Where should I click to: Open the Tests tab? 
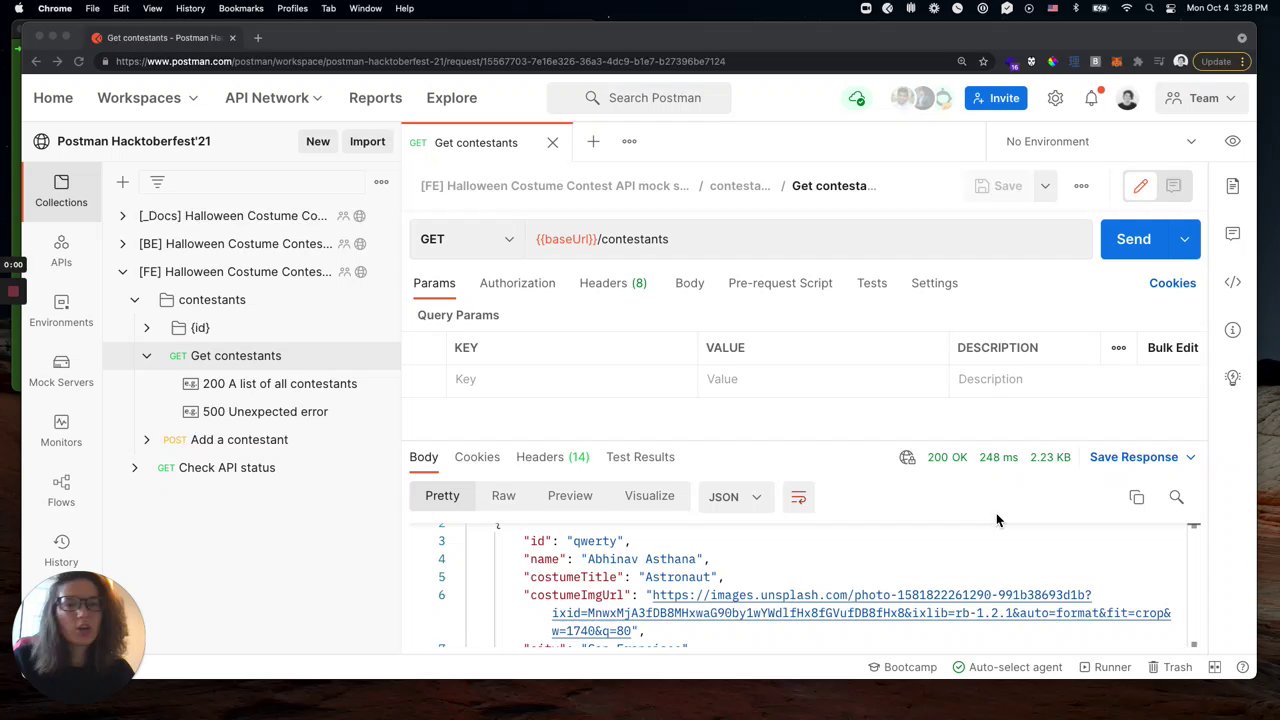pyautogui.click(x=872, y=283)
